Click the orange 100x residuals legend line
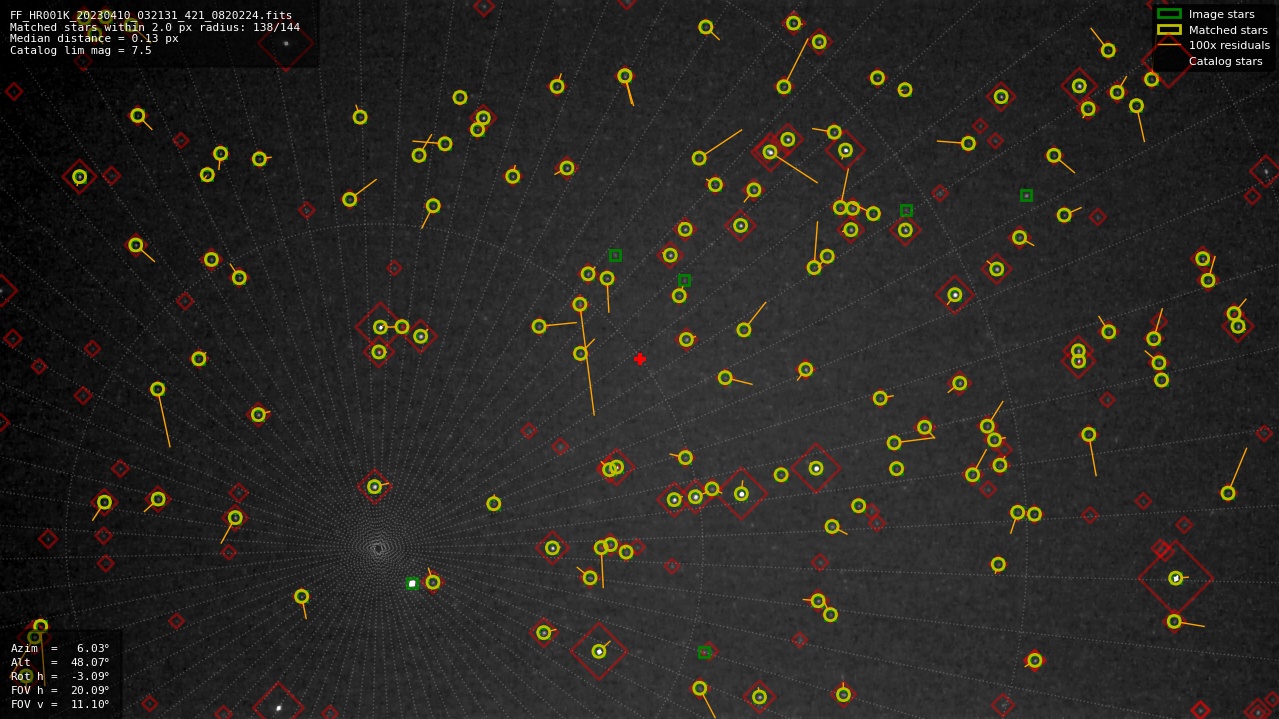The image size is (1279, 719). coord(1169,45)
